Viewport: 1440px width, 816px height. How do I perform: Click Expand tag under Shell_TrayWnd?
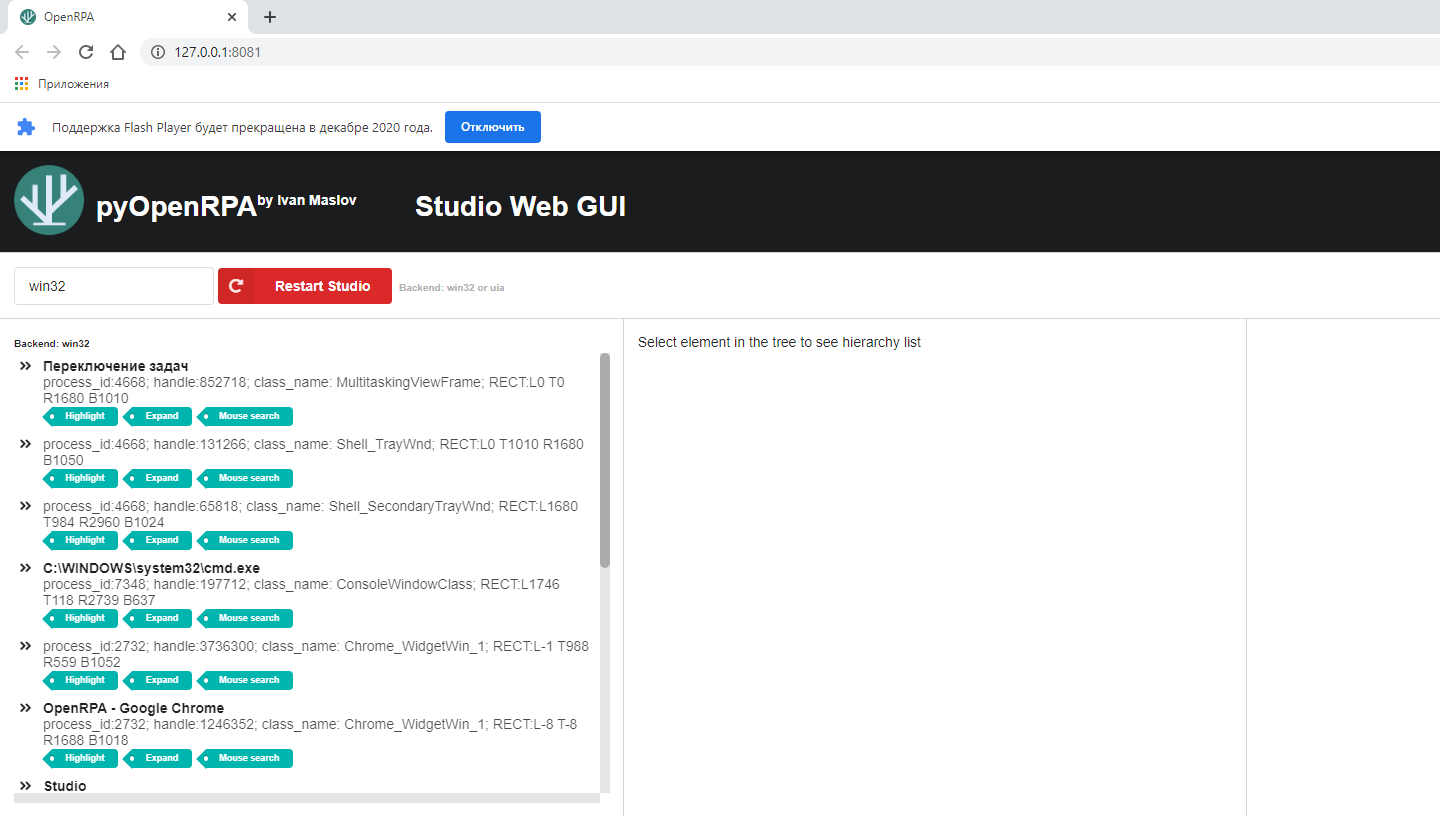pos(158,478)
